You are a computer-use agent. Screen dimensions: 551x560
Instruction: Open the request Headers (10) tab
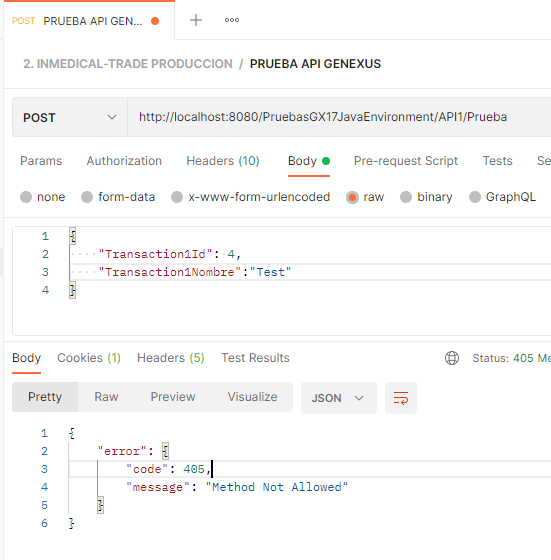[x=223, y=161]
